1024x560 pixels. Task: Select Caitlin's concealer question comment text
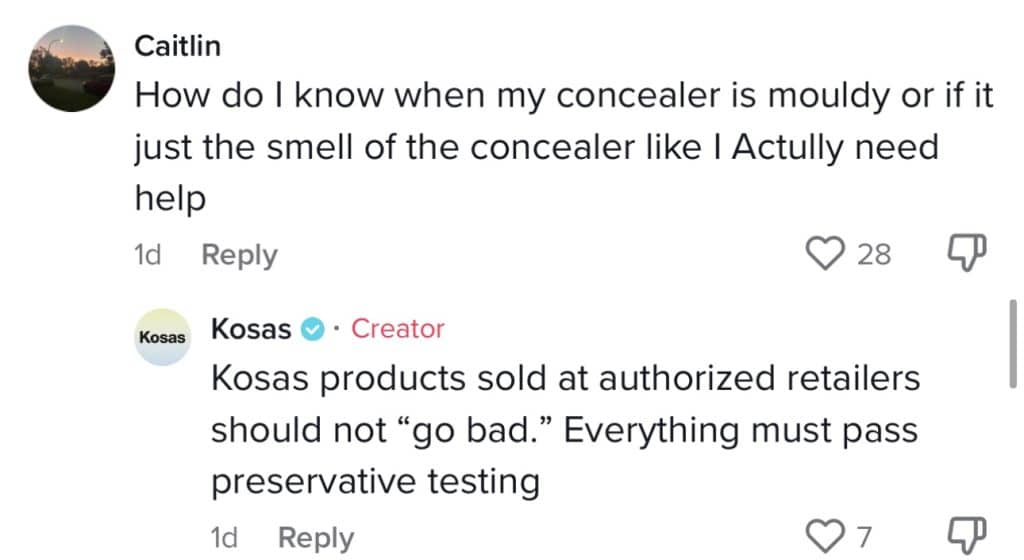[564, 147]
